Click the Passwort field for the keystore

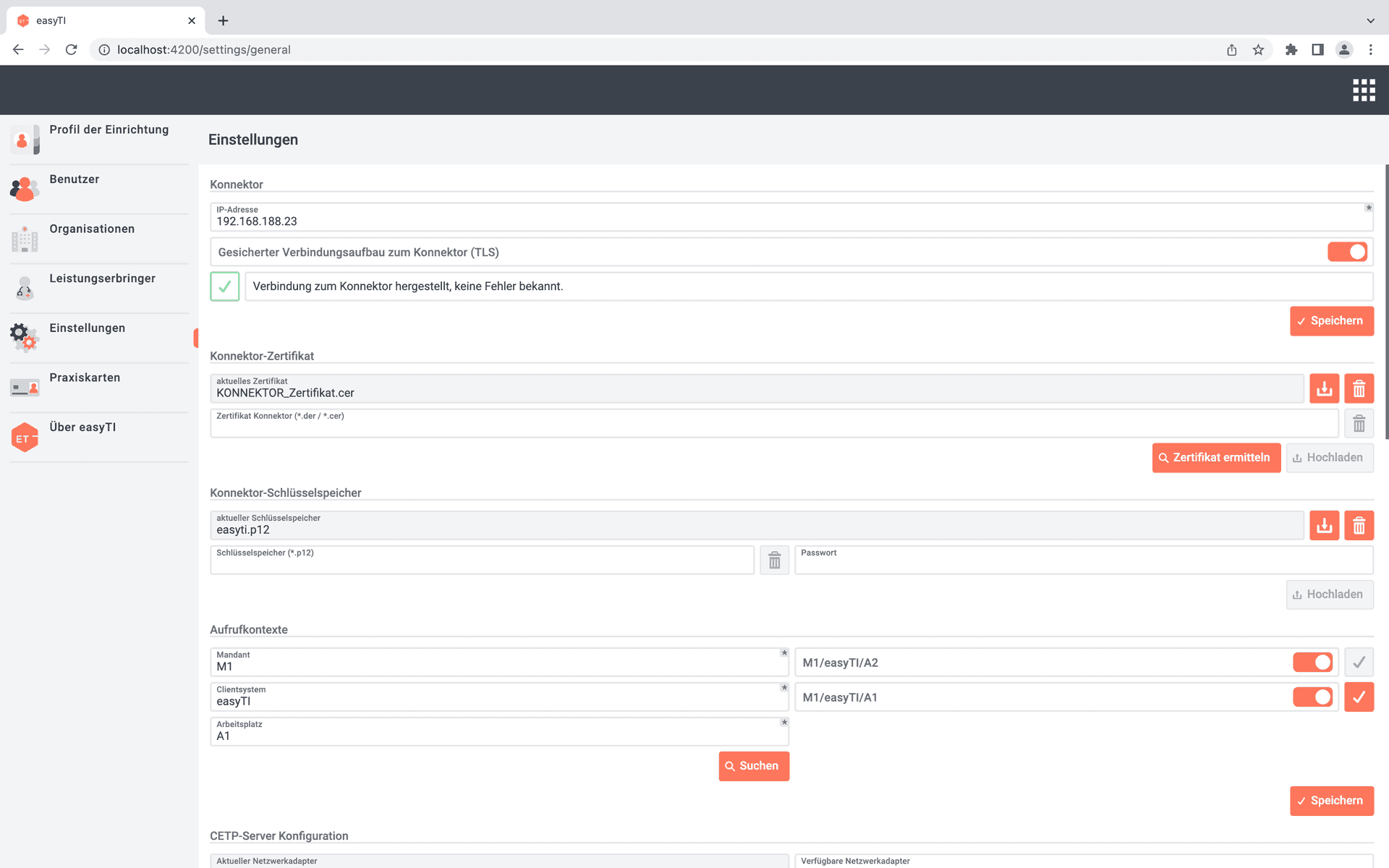coord(1083,564)
